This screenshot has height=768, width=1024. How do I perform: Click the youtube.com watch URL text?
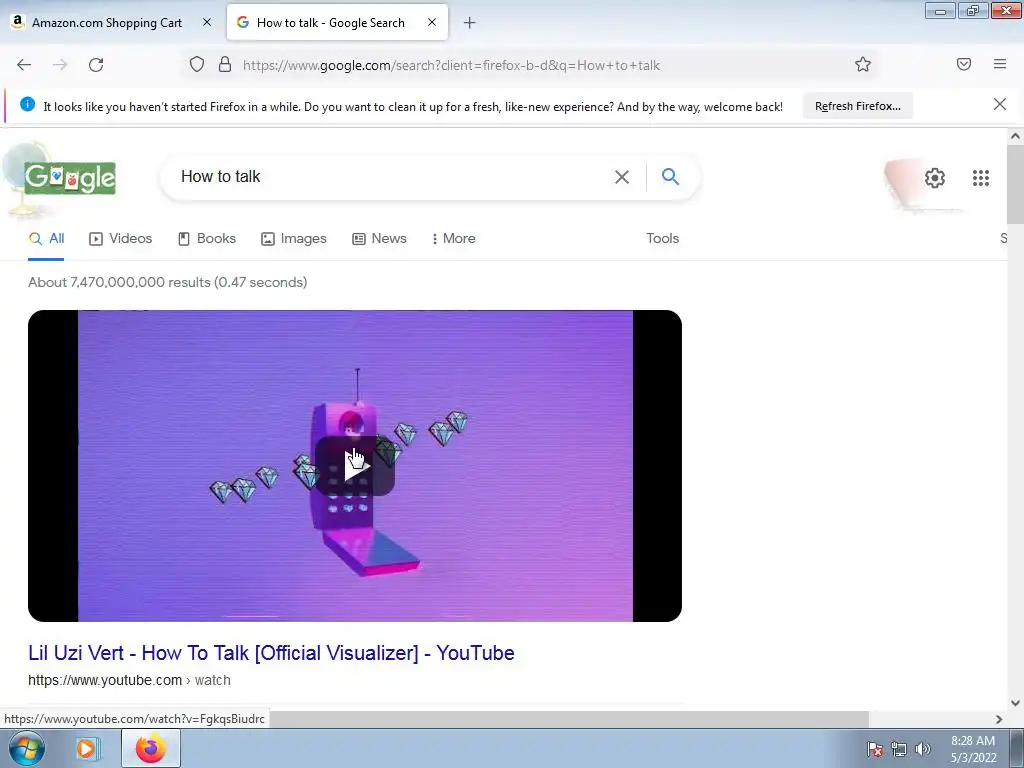click(x=129, y=680)
